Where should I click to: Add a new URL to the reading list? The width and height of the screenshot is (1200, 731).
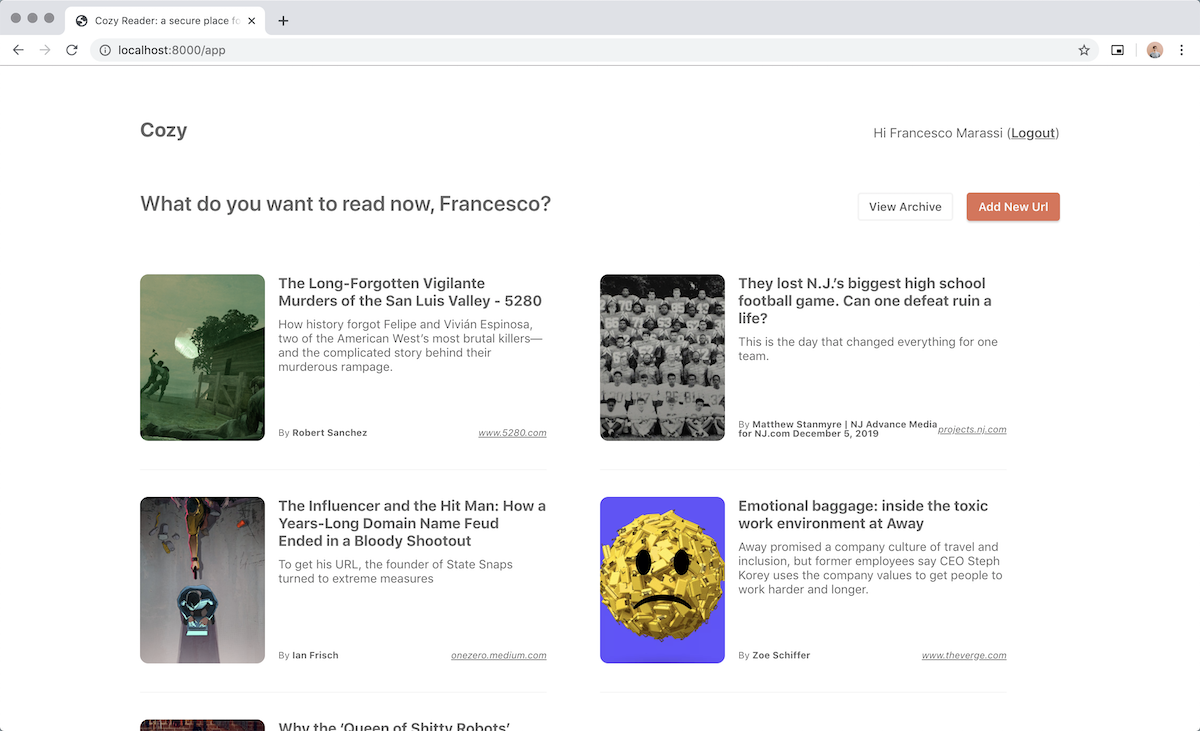(x=1013, y=207)
